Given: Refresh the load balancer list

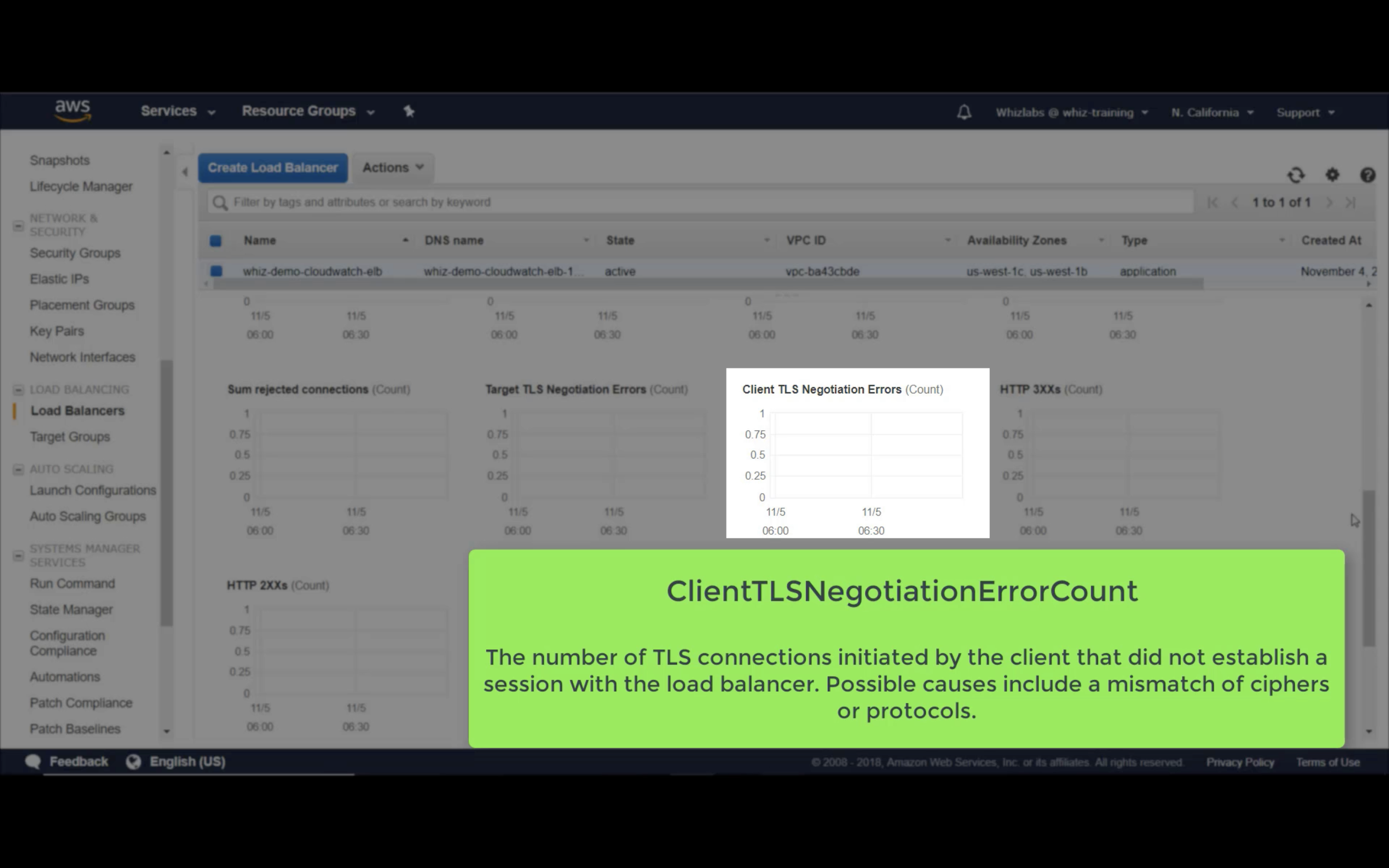Looking at the screenshot, I should tap(1296, 174).
